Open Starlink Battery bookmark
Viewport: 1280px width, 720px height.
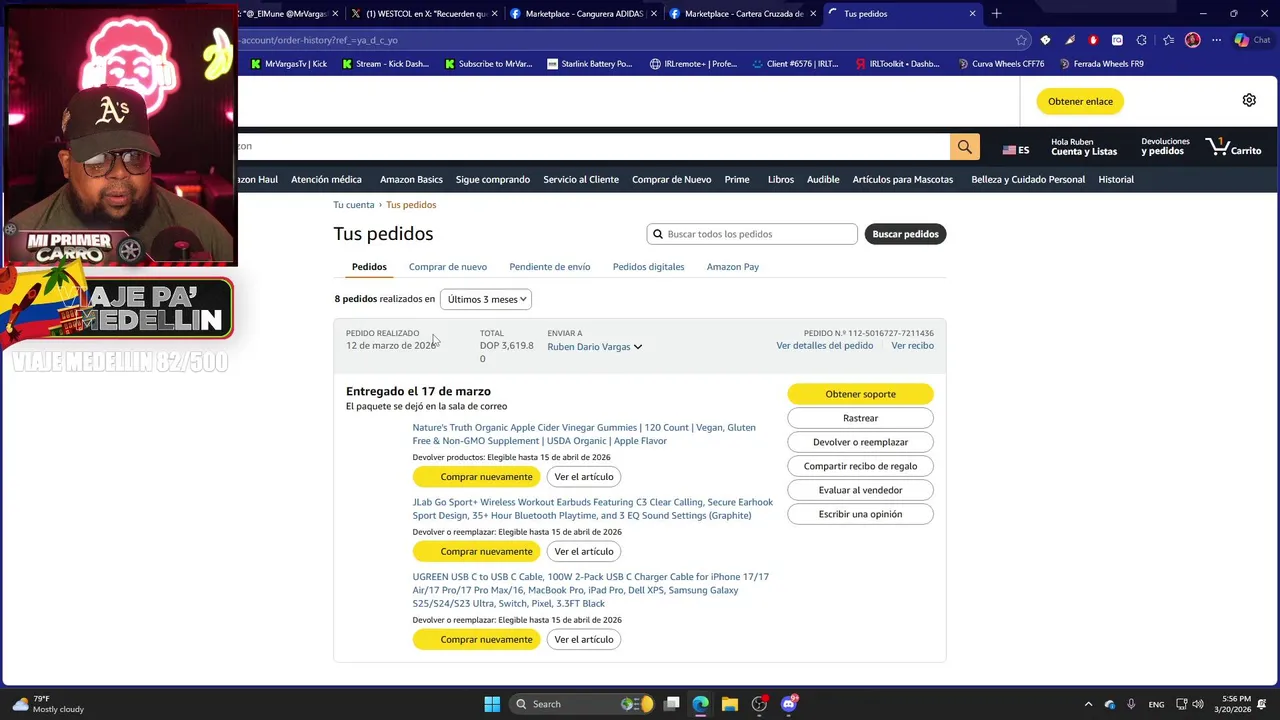point(590,64)
